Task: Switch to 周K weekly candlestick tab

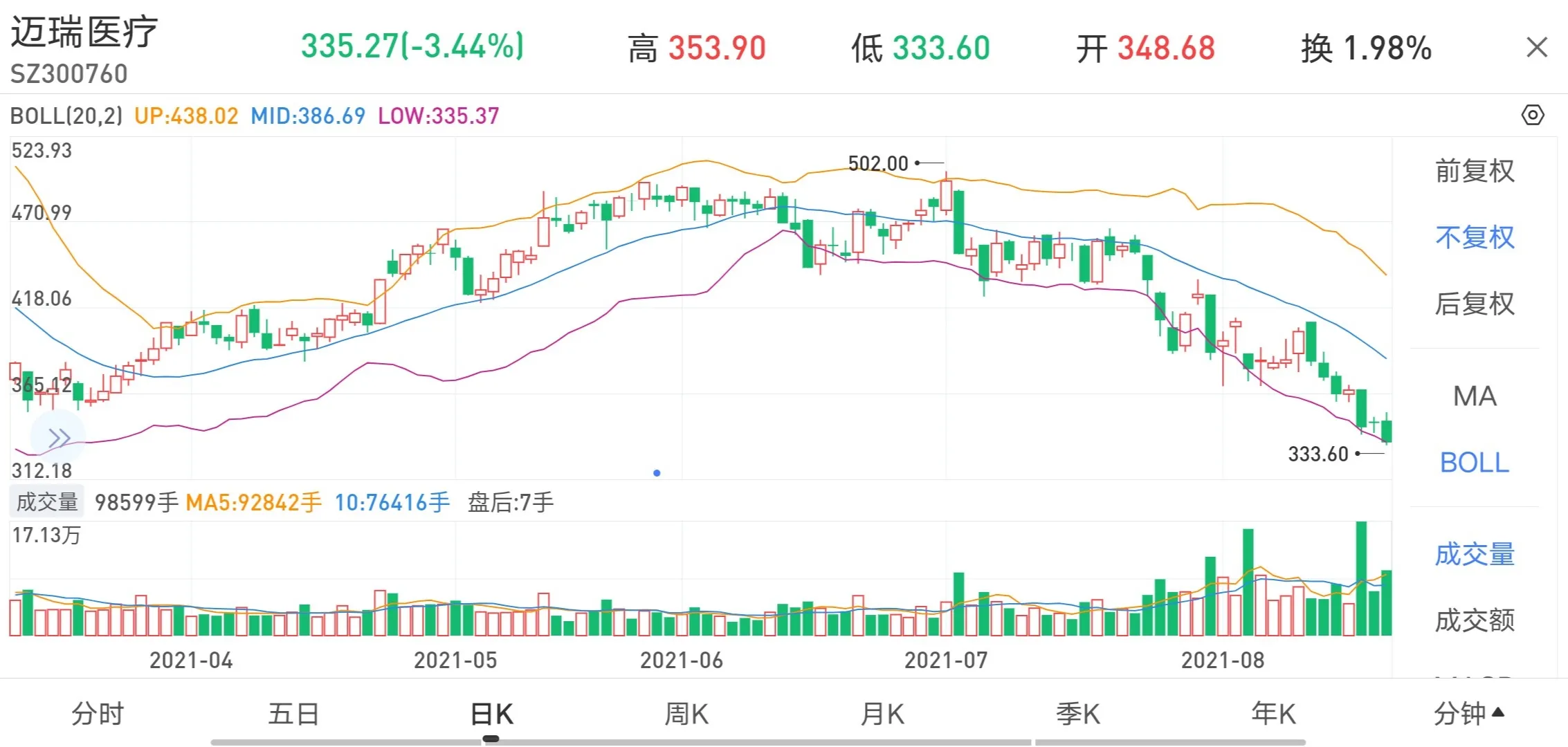Action: click(x=686, y=714)
